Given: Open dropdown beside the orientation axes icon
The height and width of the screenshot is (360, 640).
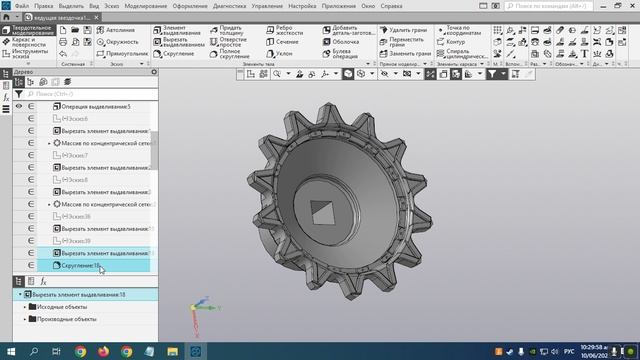Looking at the screenshot, I should pos(336,74).
